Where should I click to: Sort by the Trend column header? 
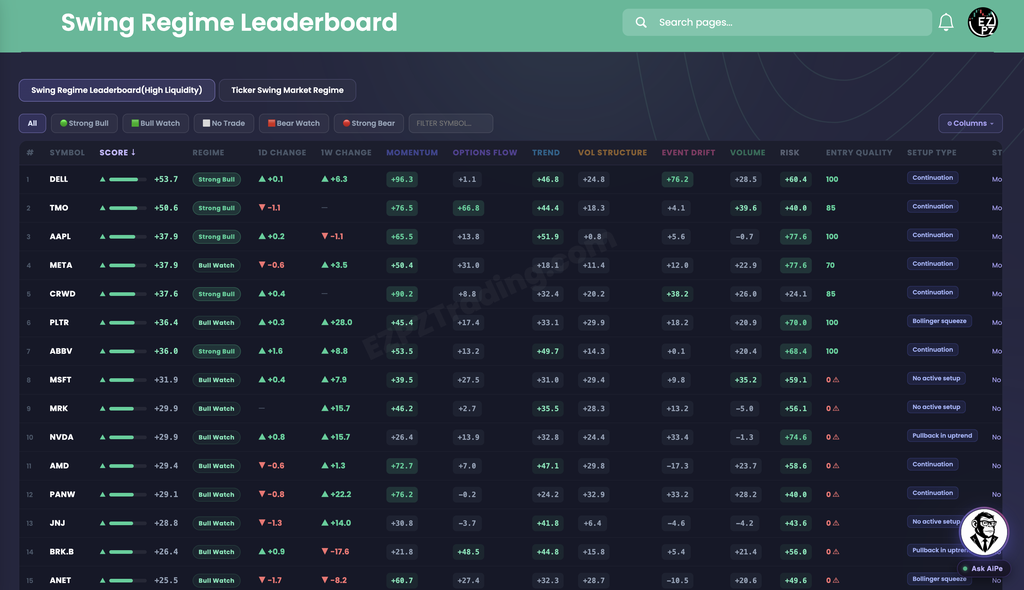point(546,152)
